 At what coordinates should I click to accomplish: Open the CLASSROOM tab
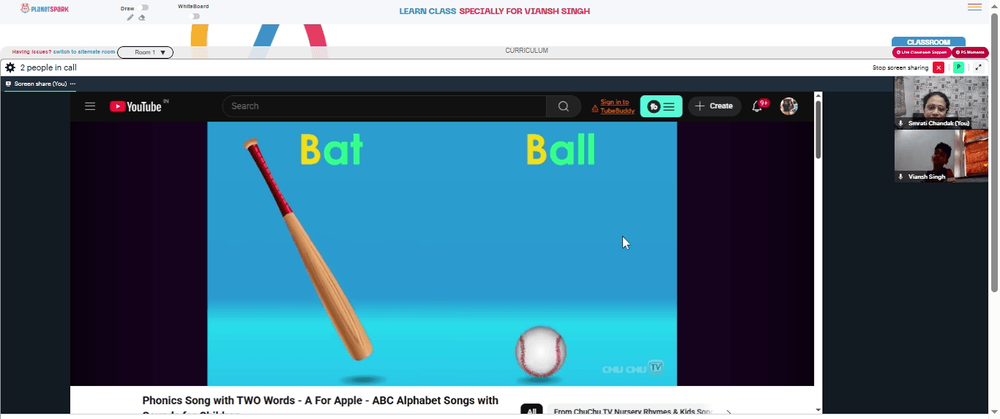click(x=928, y=42)
